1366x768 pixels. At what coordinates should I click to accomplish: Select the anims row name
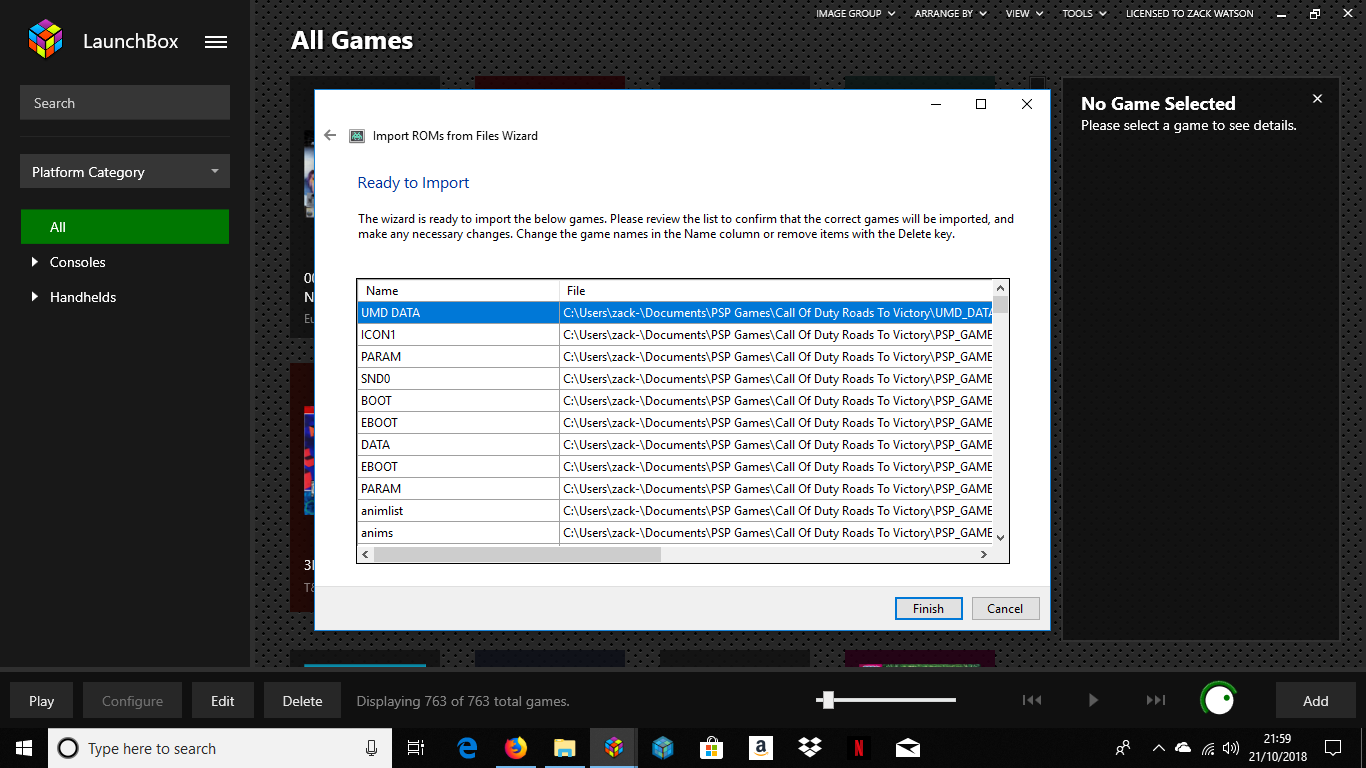[377, 533]
